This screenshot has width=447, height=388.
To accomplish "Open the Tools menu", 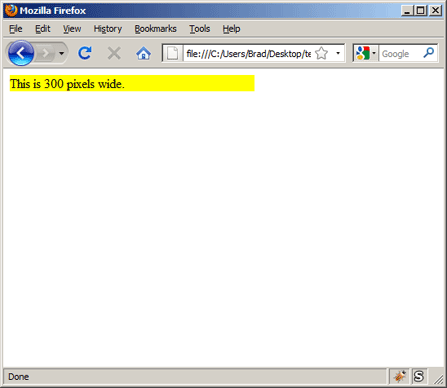I will click(200, 29).
